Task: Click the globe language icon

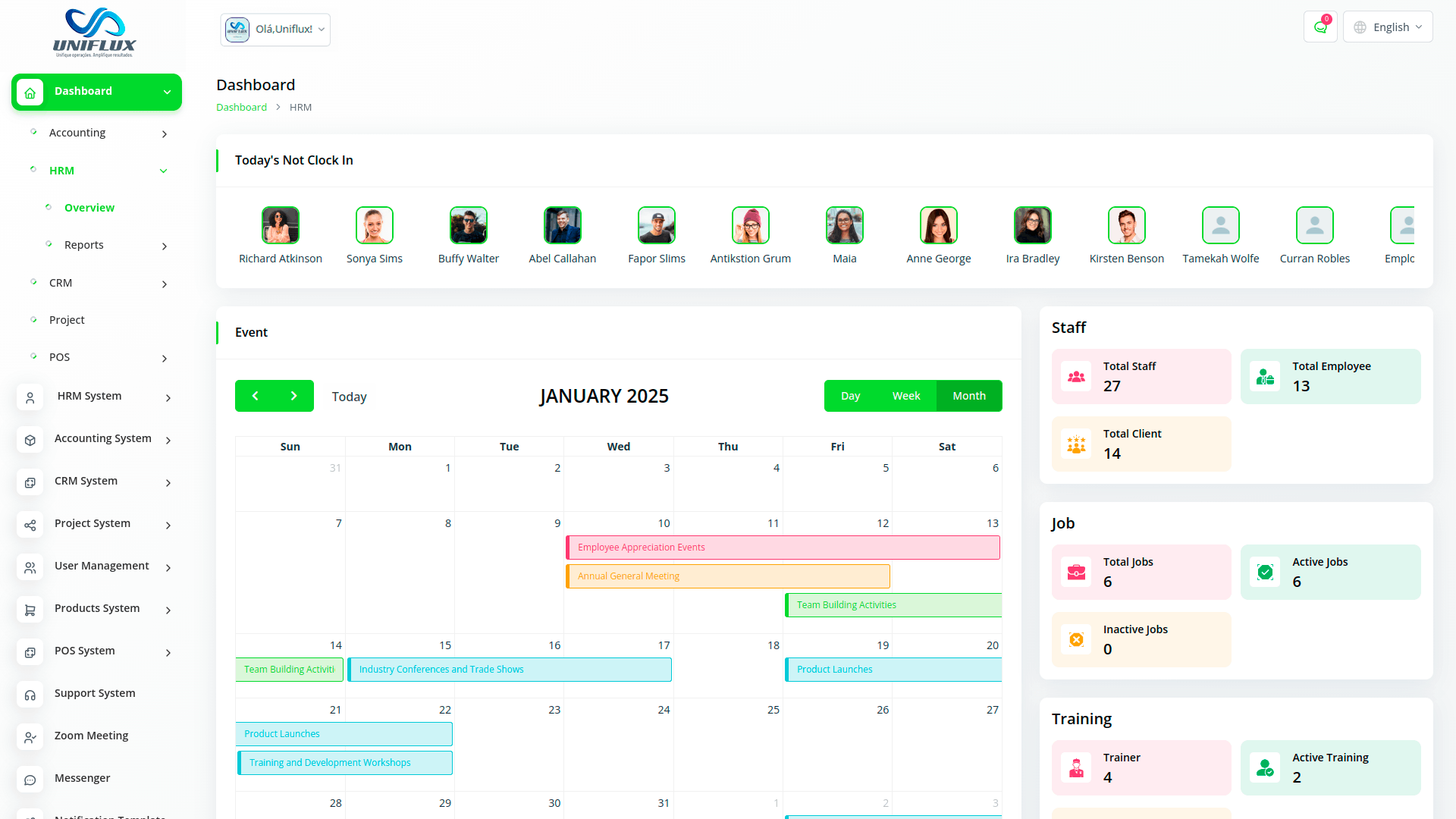Action: [1360, 27]
